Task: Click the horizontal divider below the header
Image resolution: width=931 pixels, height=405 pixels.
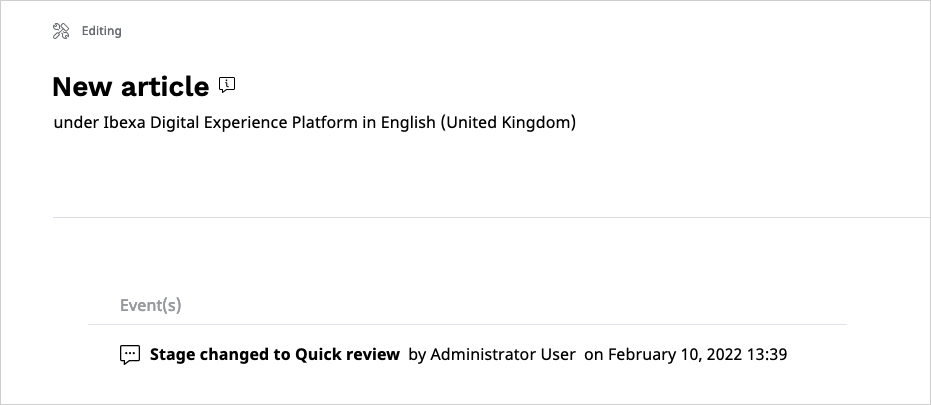Action: 492,217
